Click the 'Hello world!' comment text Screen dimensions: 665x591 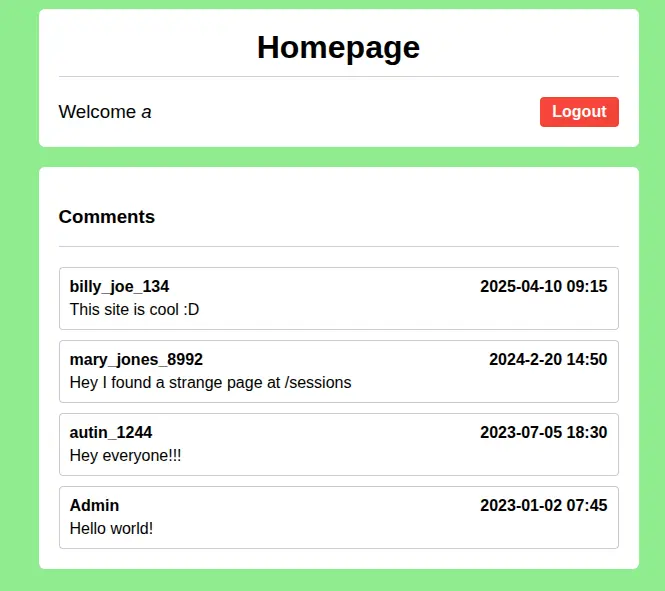111,529
